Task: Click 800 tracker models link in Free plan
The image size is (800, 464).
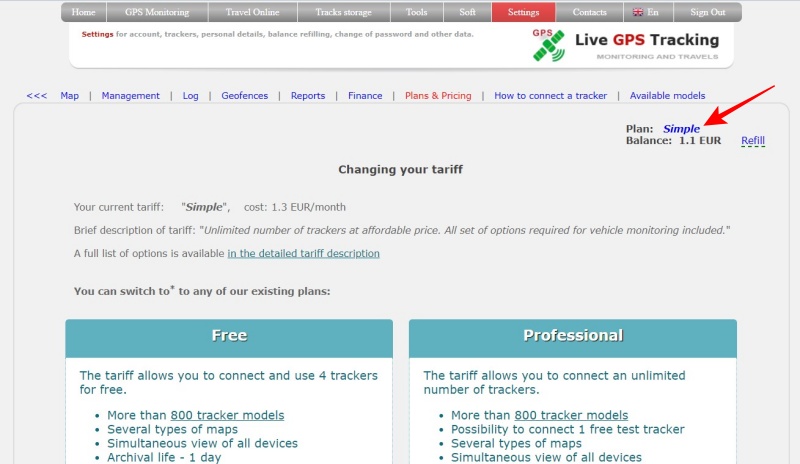Action: tap(227, 415)
